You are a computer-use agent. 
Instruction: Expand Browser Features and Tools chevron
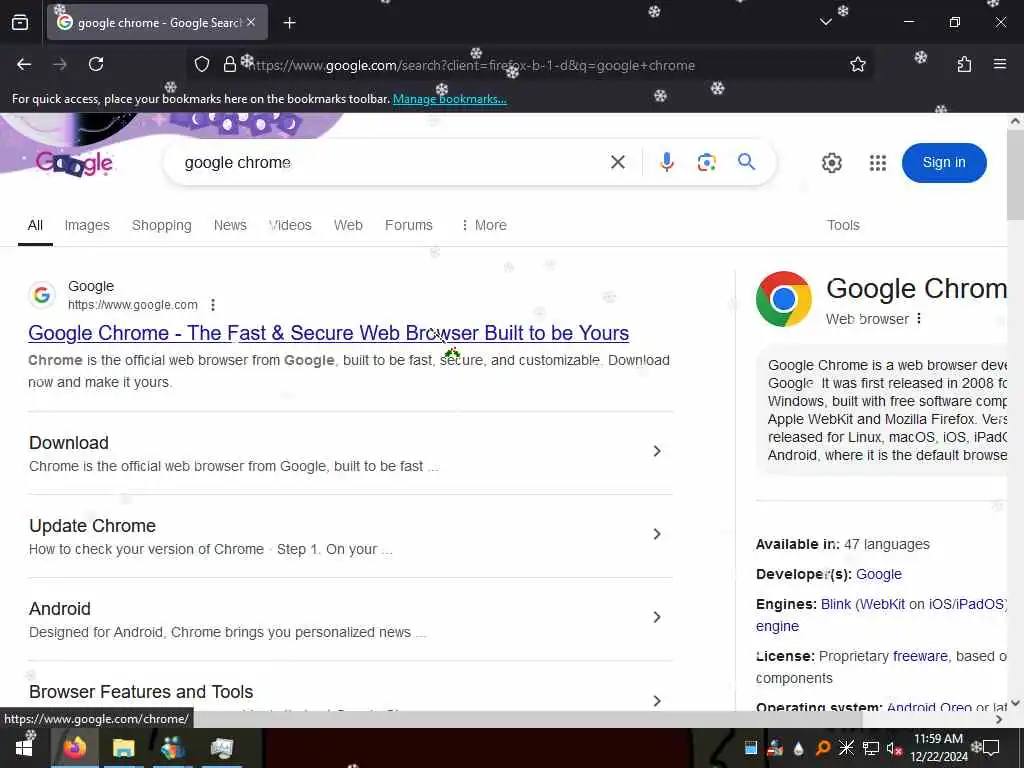[657, 701]
